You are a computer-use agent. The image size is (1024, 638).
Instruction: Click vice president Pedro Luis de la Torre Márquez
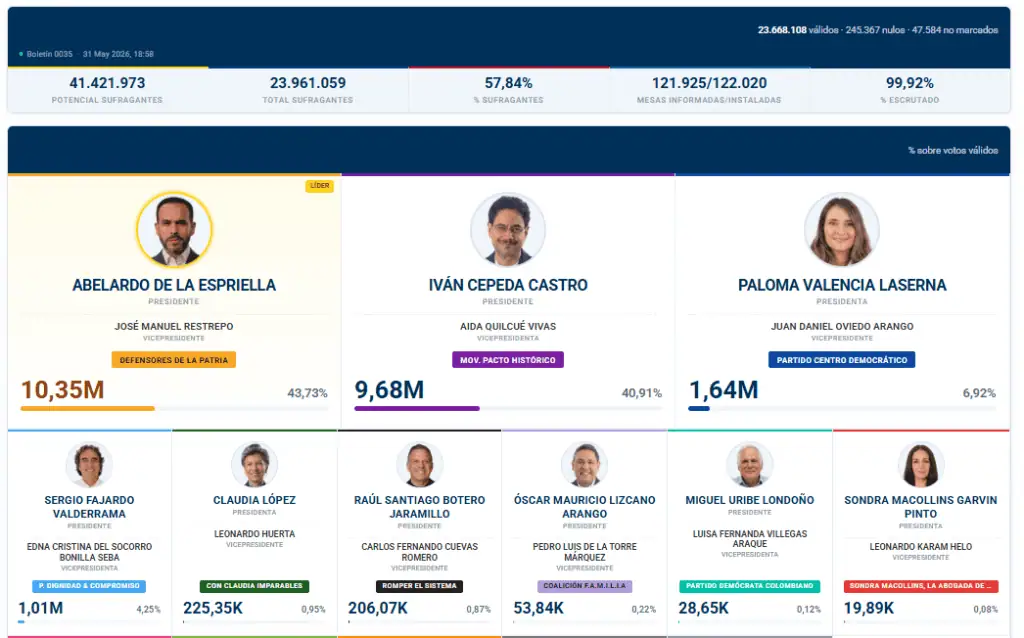point(584,552)
